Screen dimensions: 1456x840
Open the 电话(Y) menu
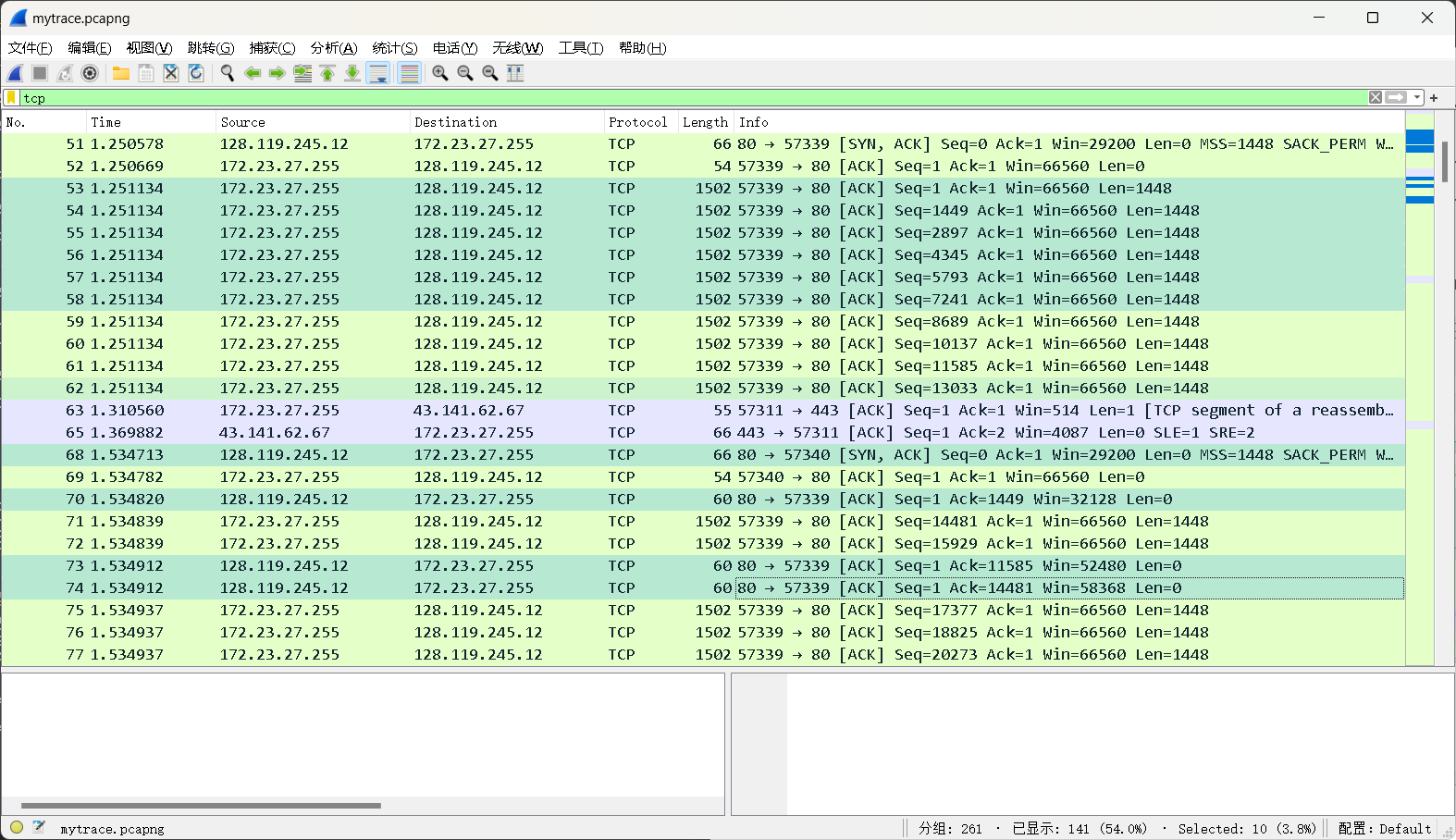coord(455,48)
